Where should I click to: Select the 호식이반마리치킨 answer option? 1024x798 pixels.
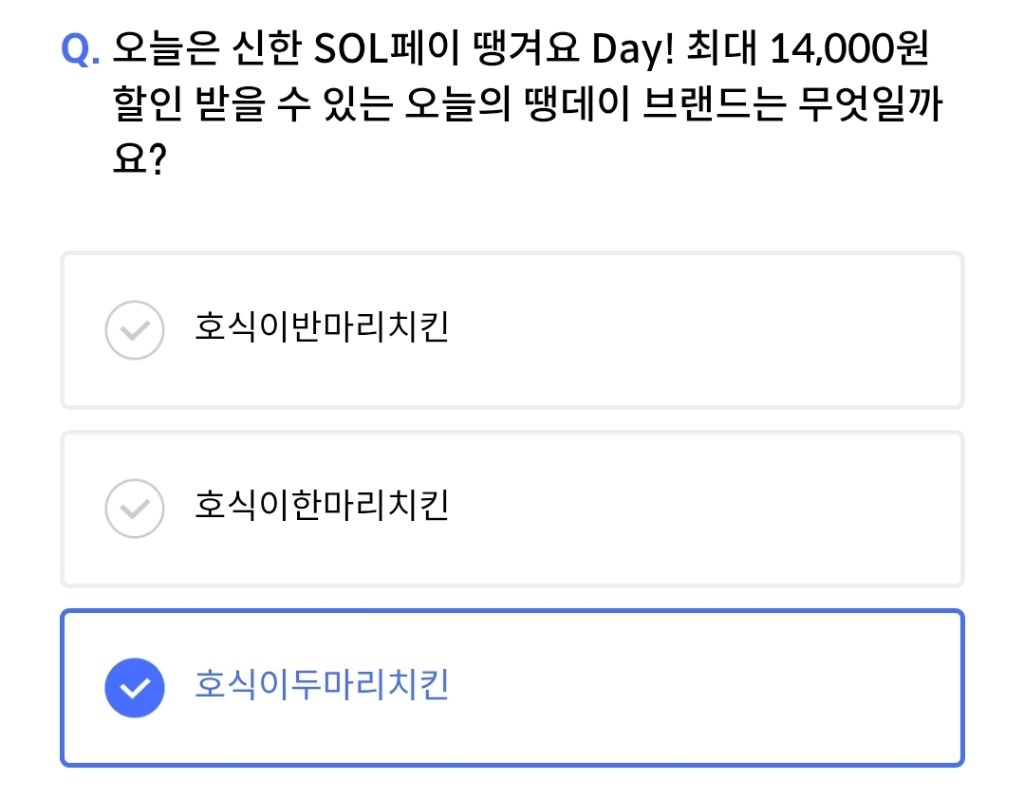click(x=512, y=330)
